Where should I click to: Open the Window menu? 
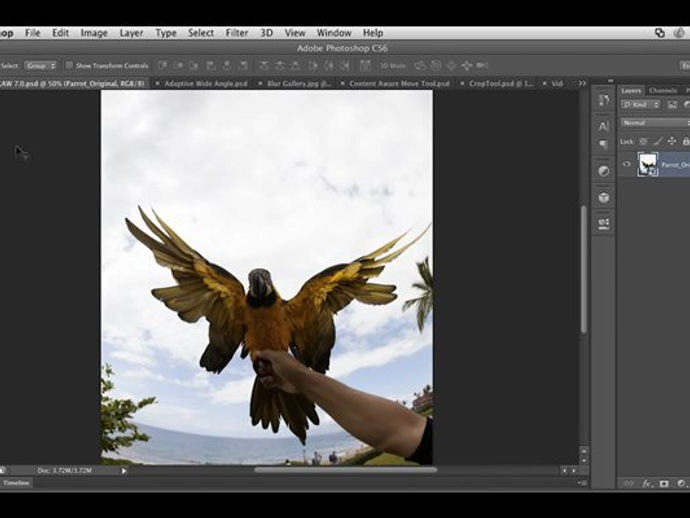[334, 33]
